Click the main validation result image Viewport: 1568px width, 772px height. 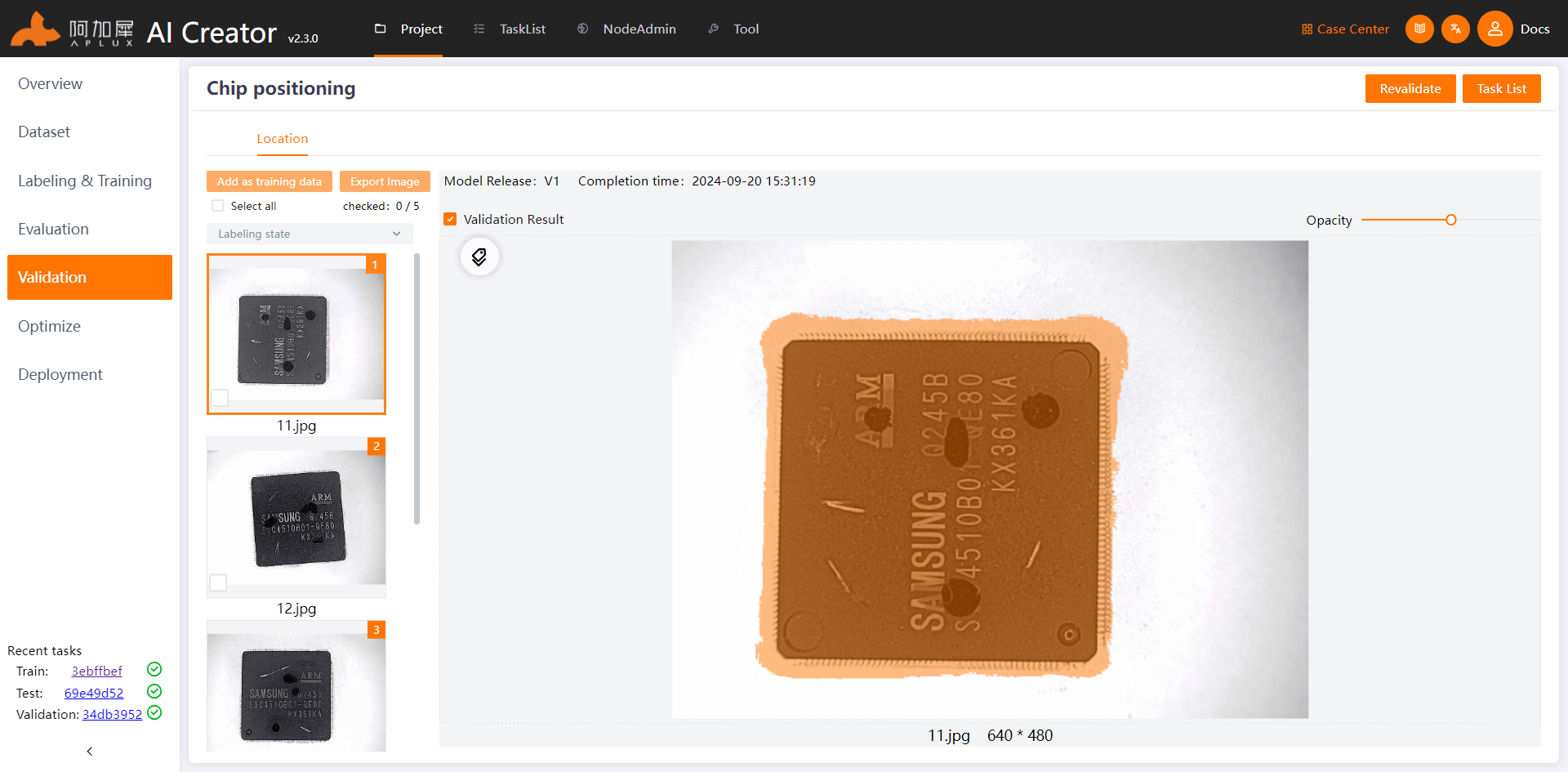990,480
